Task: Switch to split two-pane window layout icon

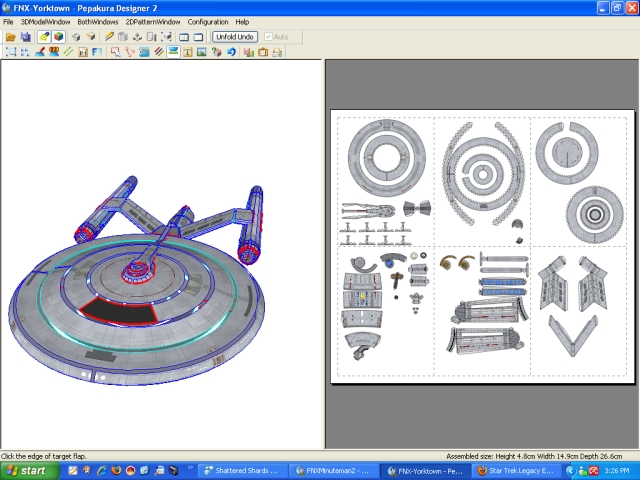Action: [x=184, y=37]
